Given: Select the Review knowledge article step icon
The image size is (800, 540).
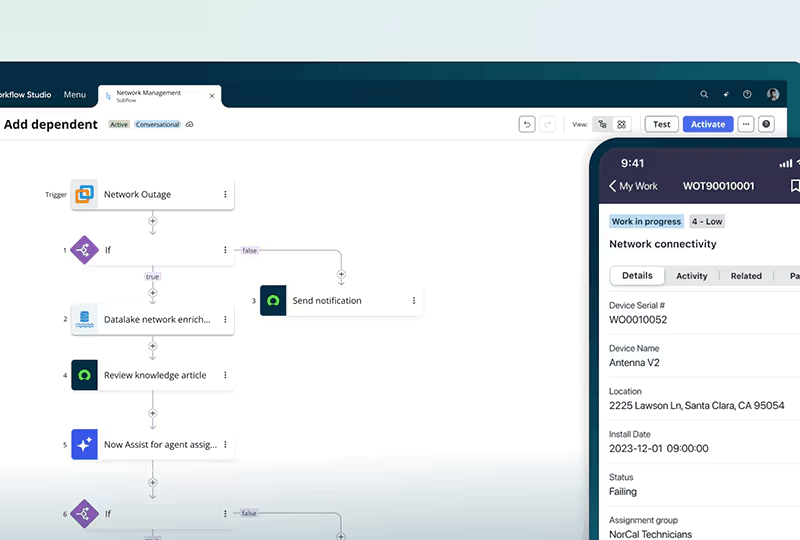Looking at the screenshot, I should (x=84, y=375).
